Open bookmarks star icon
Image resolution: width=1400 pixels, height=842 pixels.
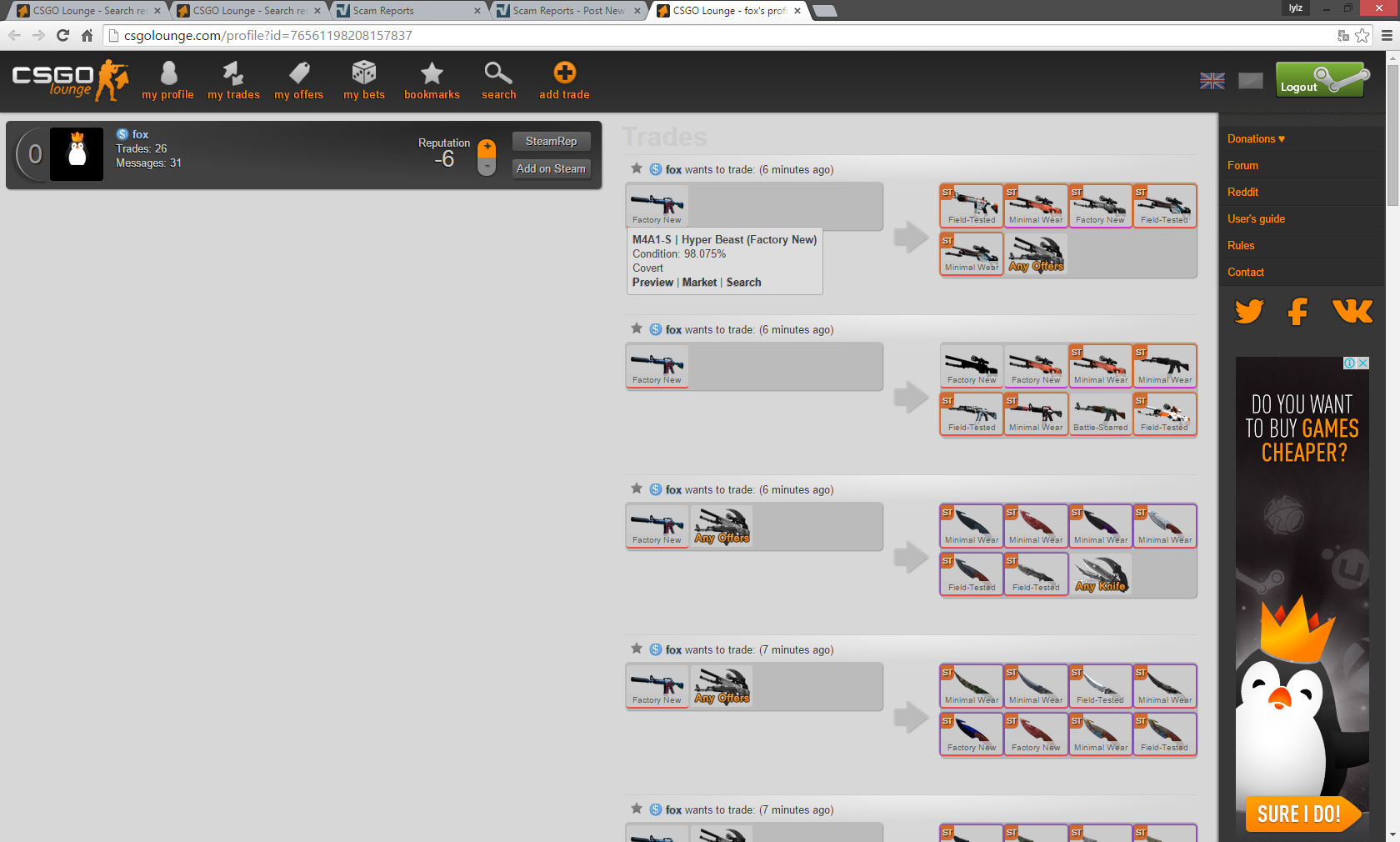pos(432,74)
